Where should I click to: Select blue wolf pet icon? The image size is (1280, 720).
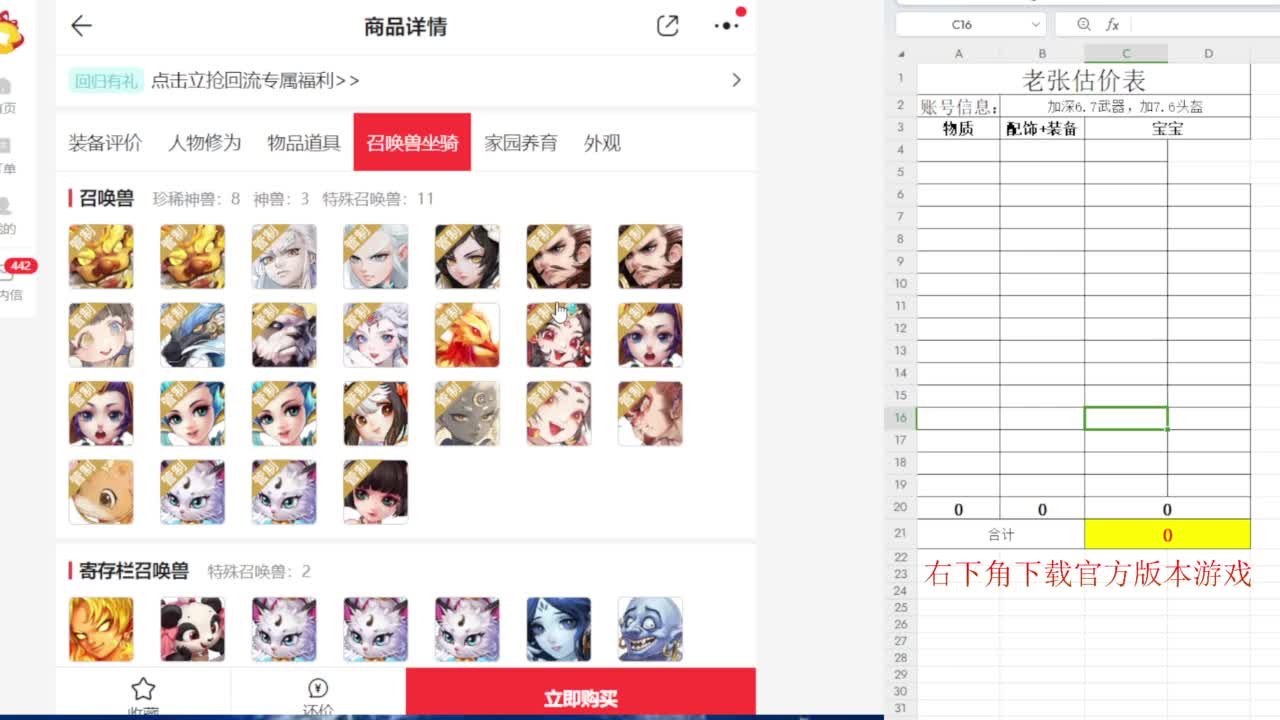192,335
